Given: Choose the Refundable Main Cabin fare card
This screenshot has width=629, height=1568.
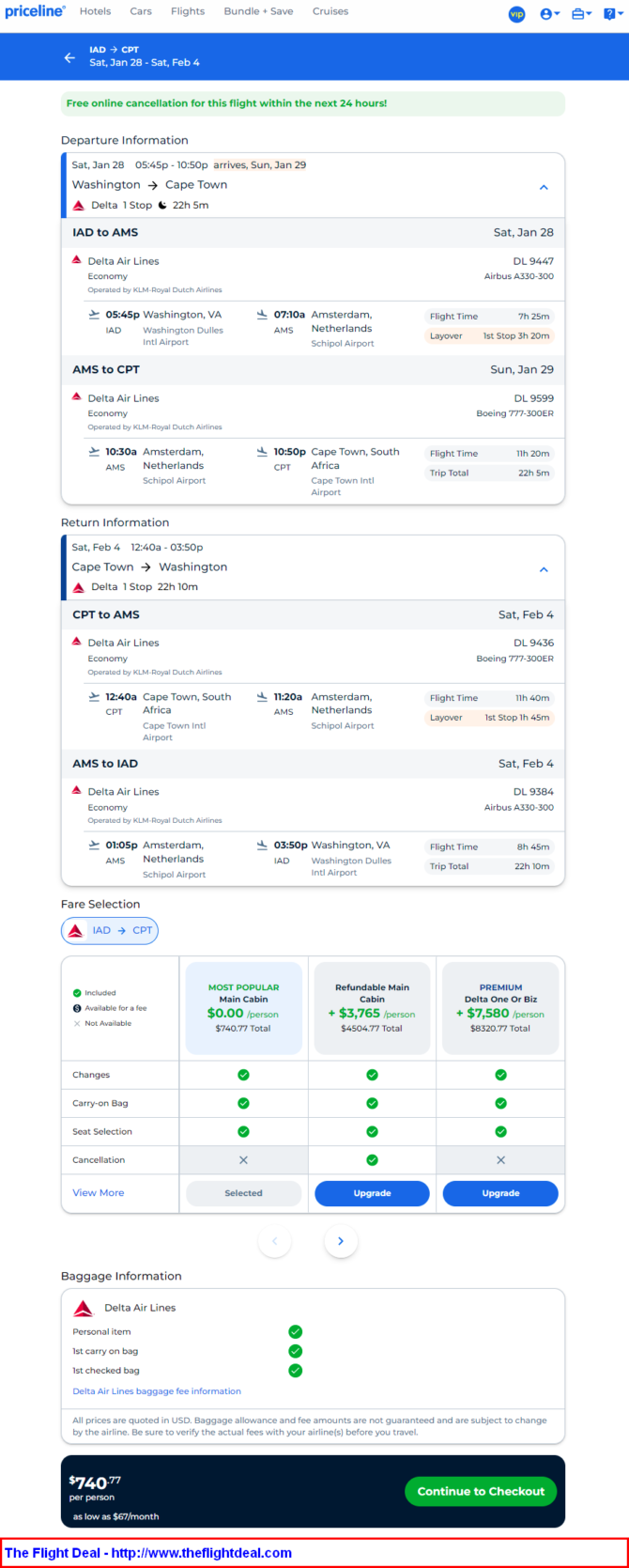Looking at the screenshot, I should tap(372, 1008).
